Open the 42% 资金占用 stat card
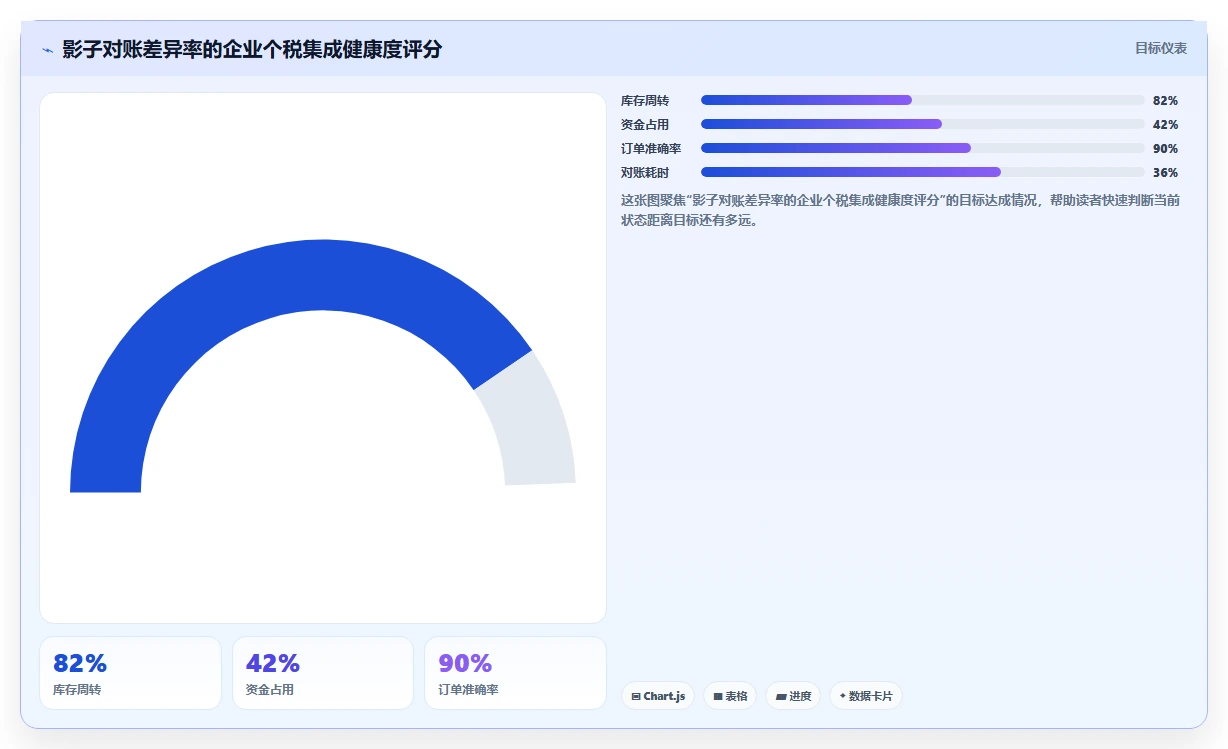 [x=323, y=673]
